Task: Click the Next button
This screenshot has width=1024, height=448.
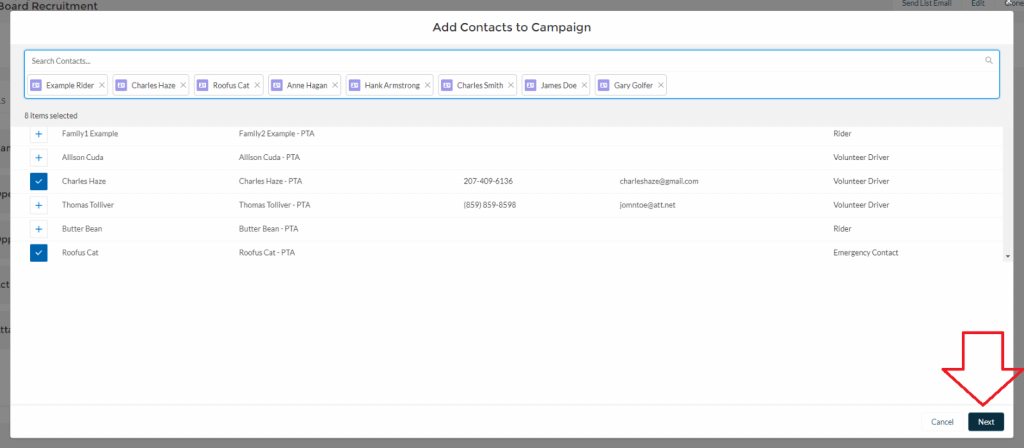Action: pos(985,422)
